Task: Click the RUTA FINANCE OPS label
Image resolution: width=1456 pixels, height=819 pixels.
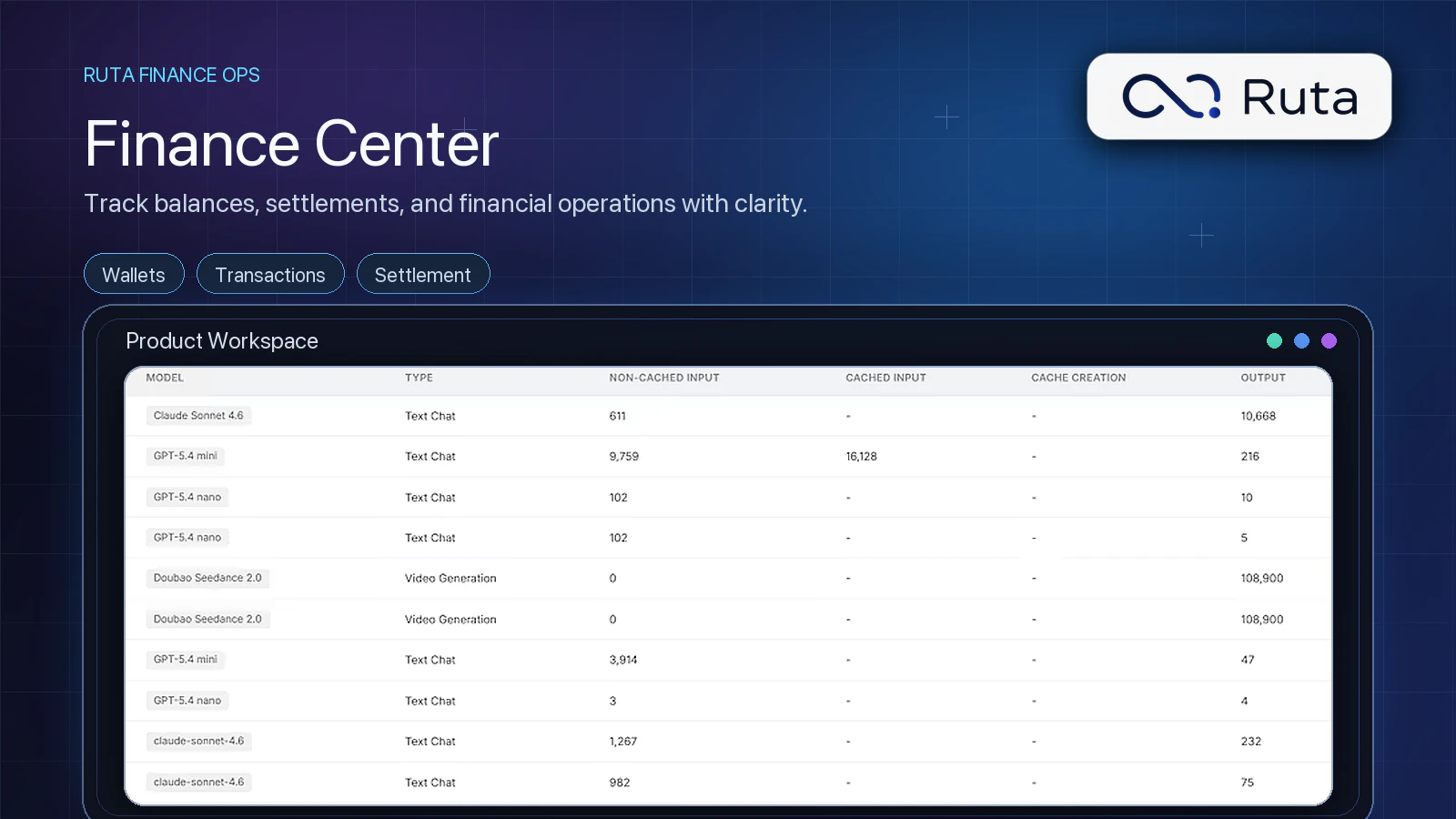Action: [x=172, y=76]
